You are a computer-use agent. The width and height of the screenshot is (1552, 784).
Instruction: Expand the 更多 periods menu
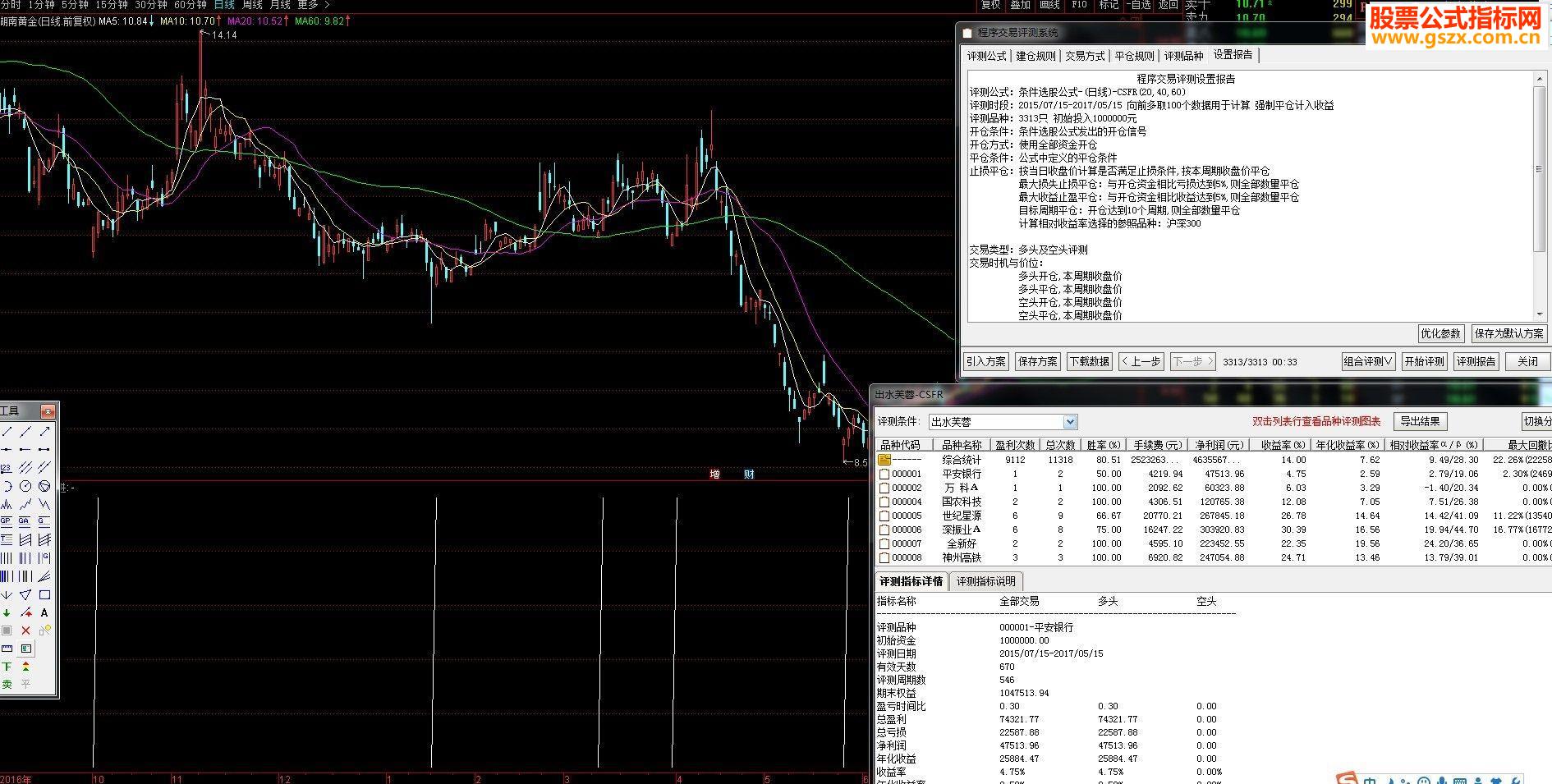click(x=313, y=5)
